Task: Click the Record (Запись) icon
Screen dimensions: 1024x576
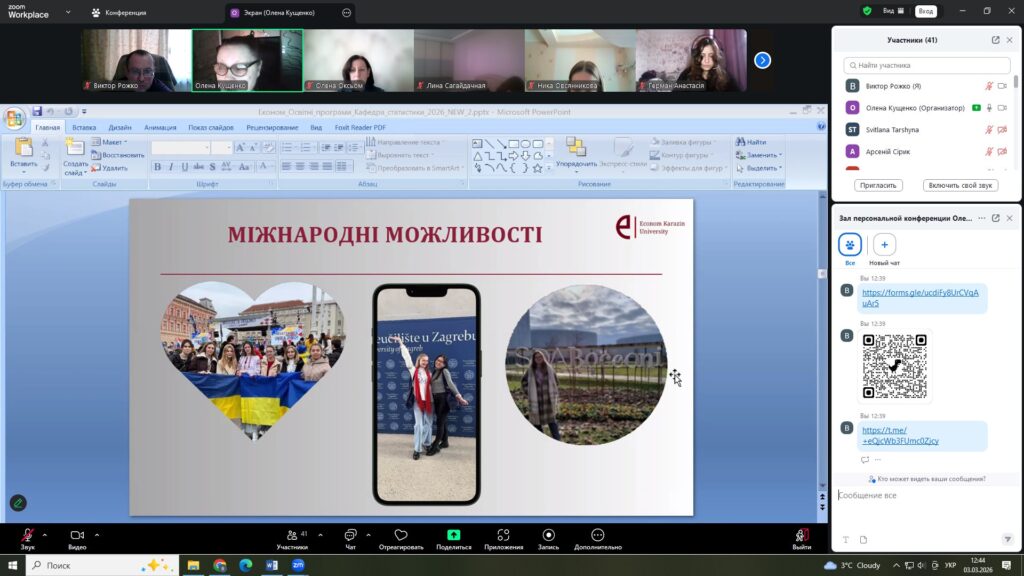Action: point(548,535)
